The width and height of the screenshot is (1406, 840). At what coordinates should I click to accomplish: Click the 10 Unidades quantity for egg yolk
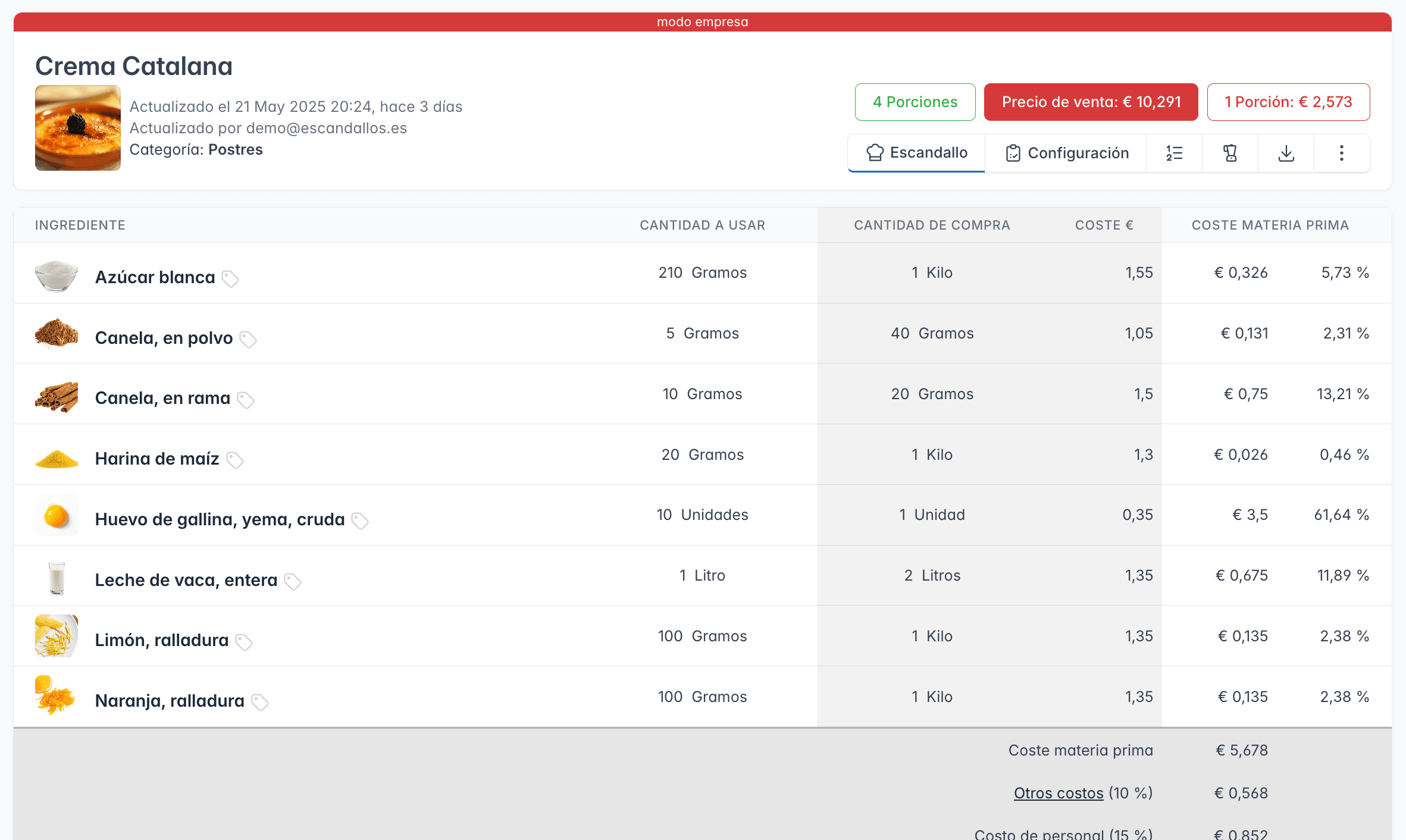pos(702,515)
